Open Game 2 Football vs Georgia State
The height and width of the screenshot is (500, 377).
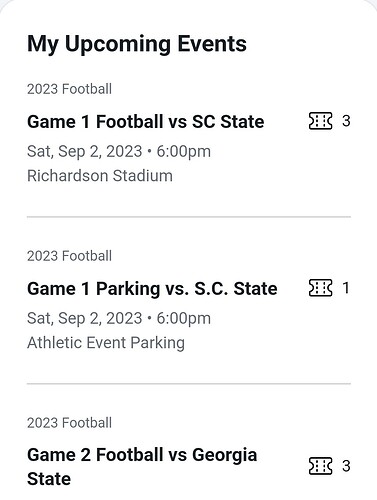click(142, 467)
